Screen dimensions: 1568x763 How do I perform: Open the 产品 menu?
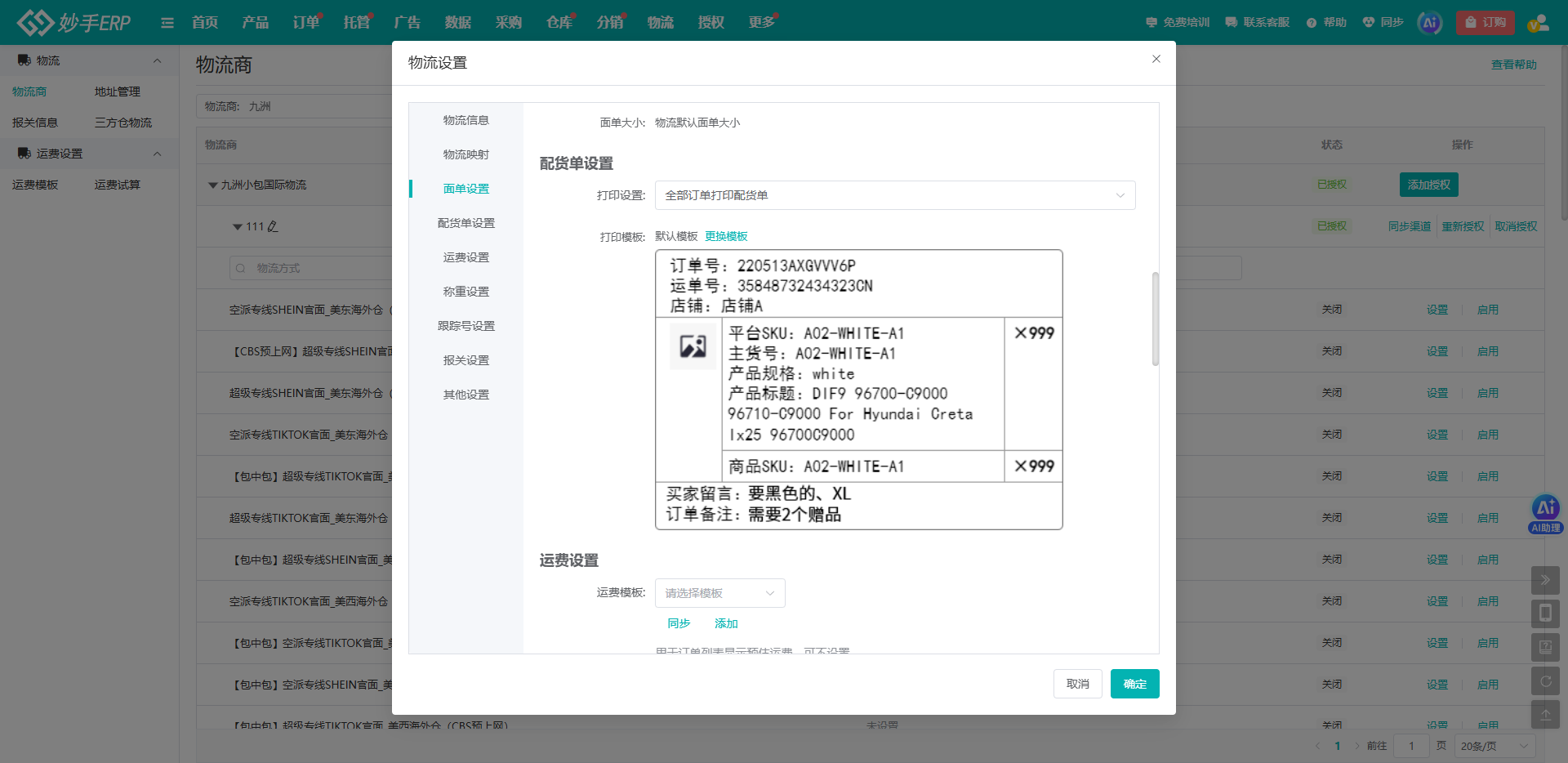click(x=256, y=22)
